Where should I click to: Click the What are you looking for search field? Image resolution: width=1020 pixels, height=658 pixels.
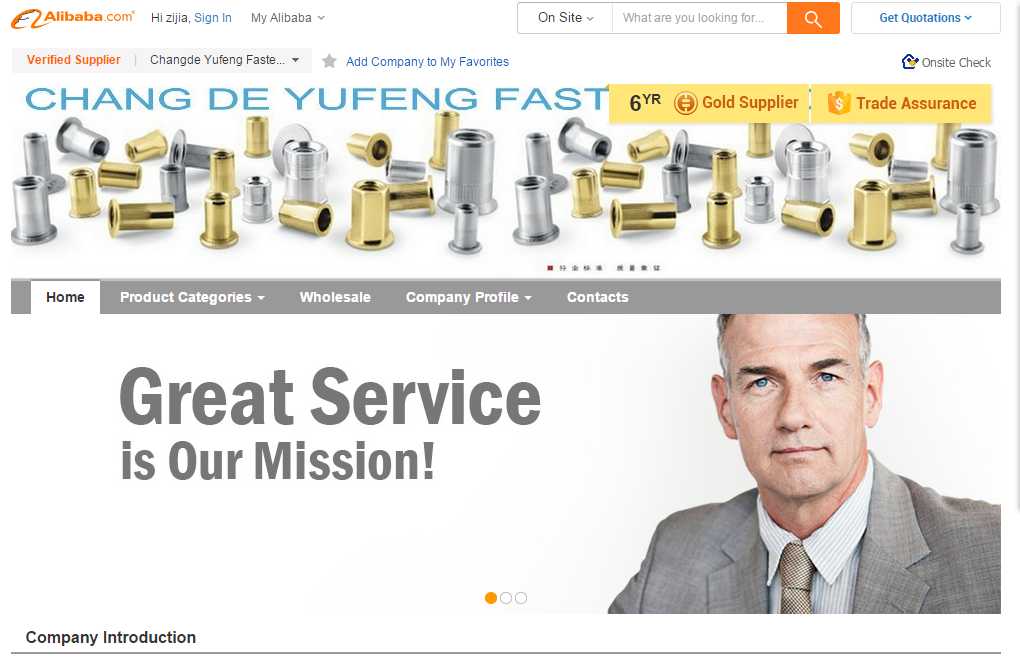click(x=699, y=18)
